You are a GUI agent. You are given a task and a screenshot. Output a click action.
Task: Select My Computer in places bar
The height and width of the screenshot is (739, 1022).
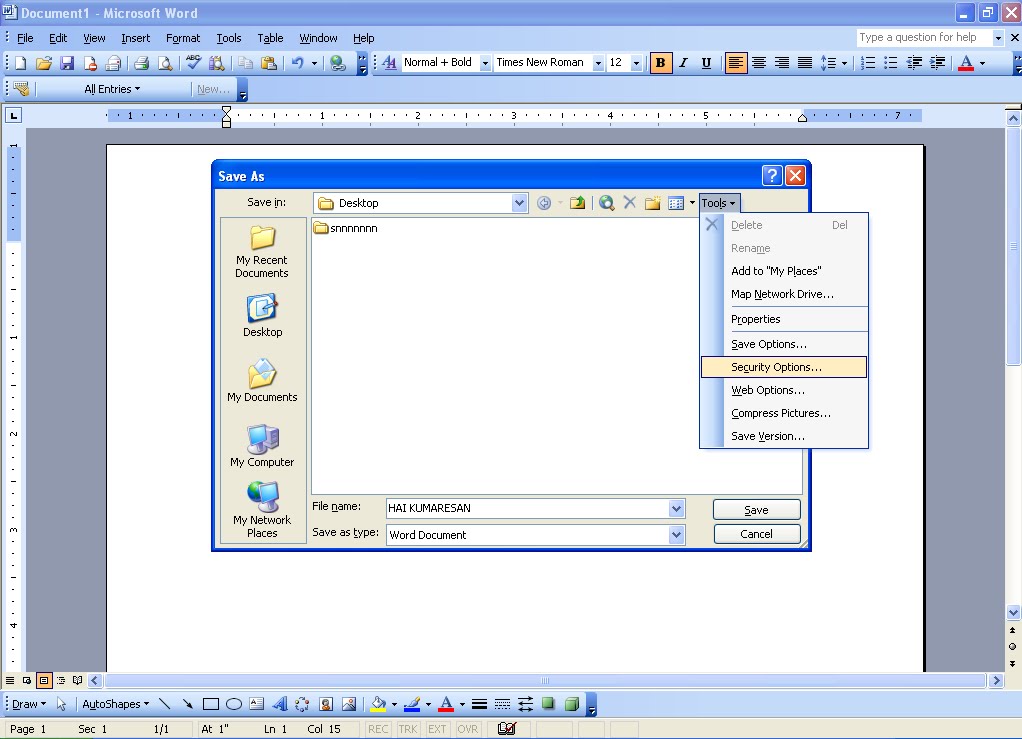point(262,446)
